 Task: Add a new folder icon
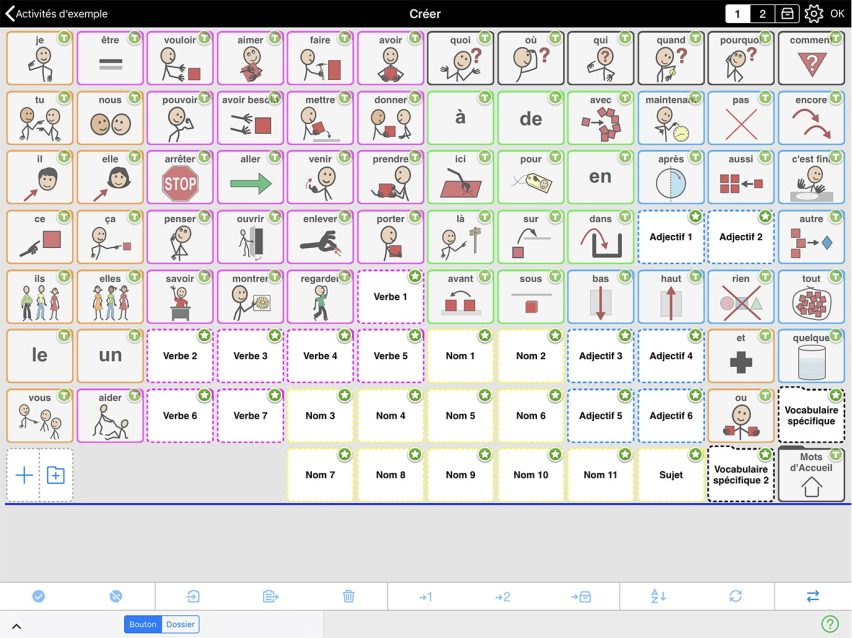pos(56,475)
